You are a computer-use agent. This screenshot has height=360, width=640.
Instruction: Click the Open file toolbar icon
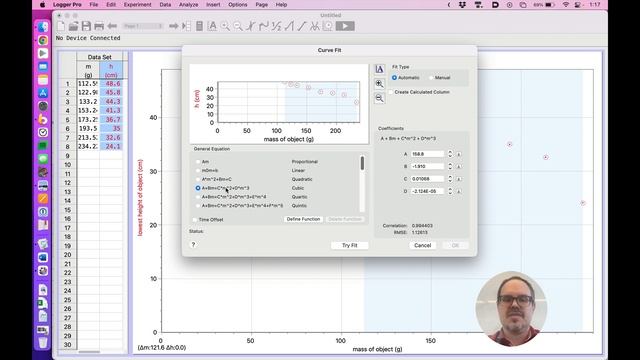73,26
